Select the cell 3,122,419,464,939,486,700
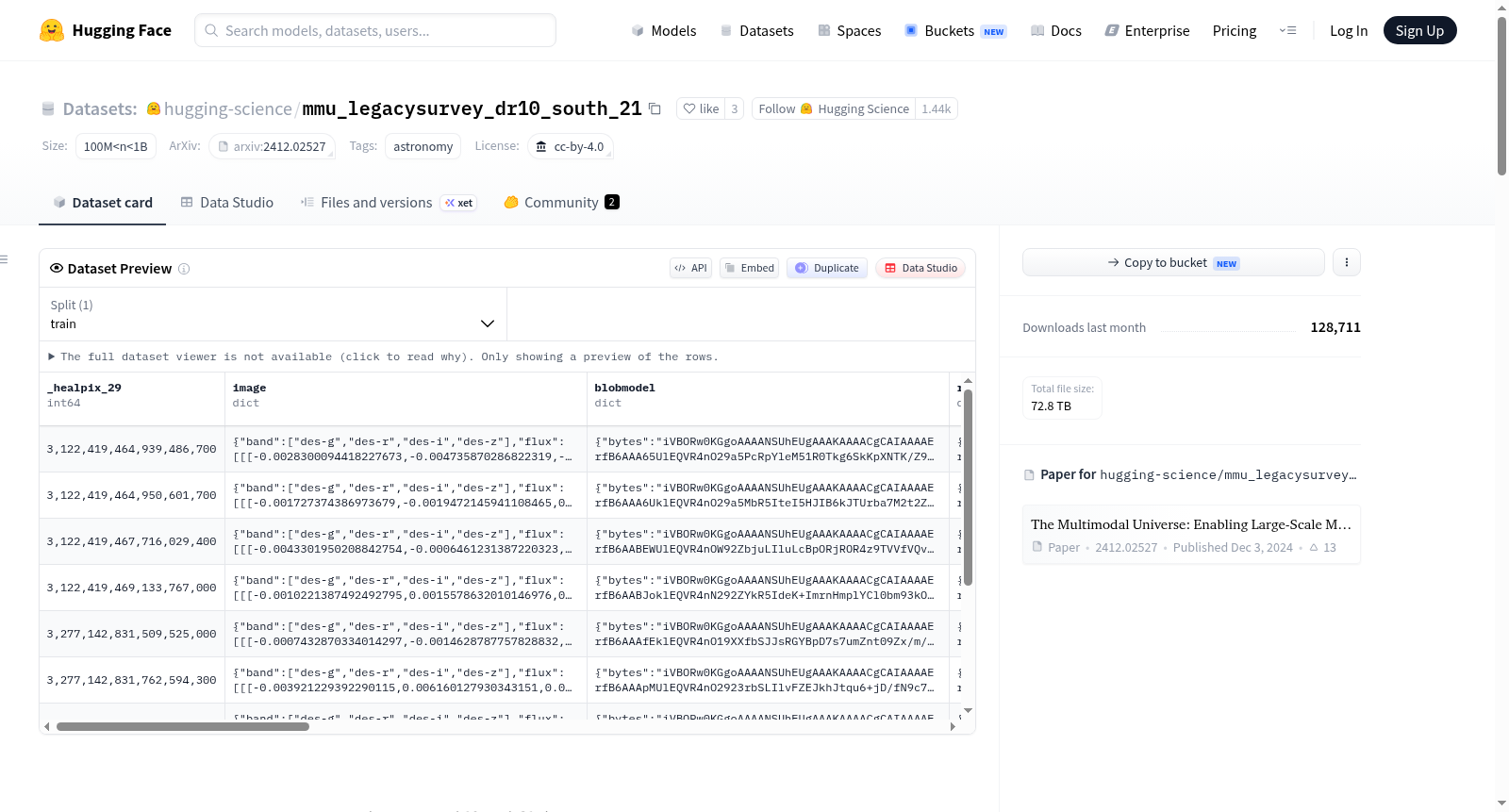Image resolution: width=1509 pixels, height=812 pixels. point(132,449)
